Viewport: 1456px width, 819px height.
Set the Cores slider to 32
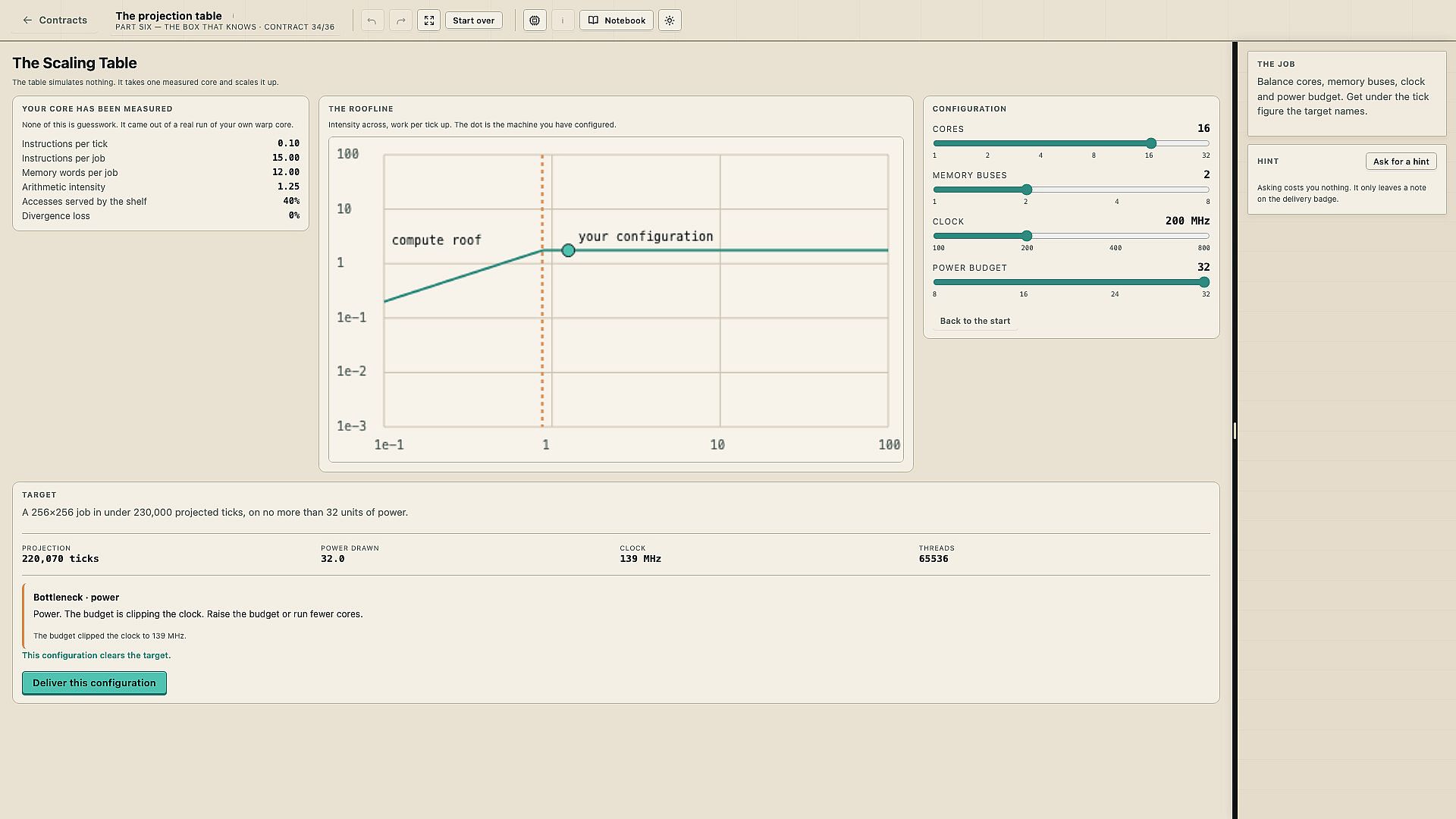click(x=1206, y=143)
